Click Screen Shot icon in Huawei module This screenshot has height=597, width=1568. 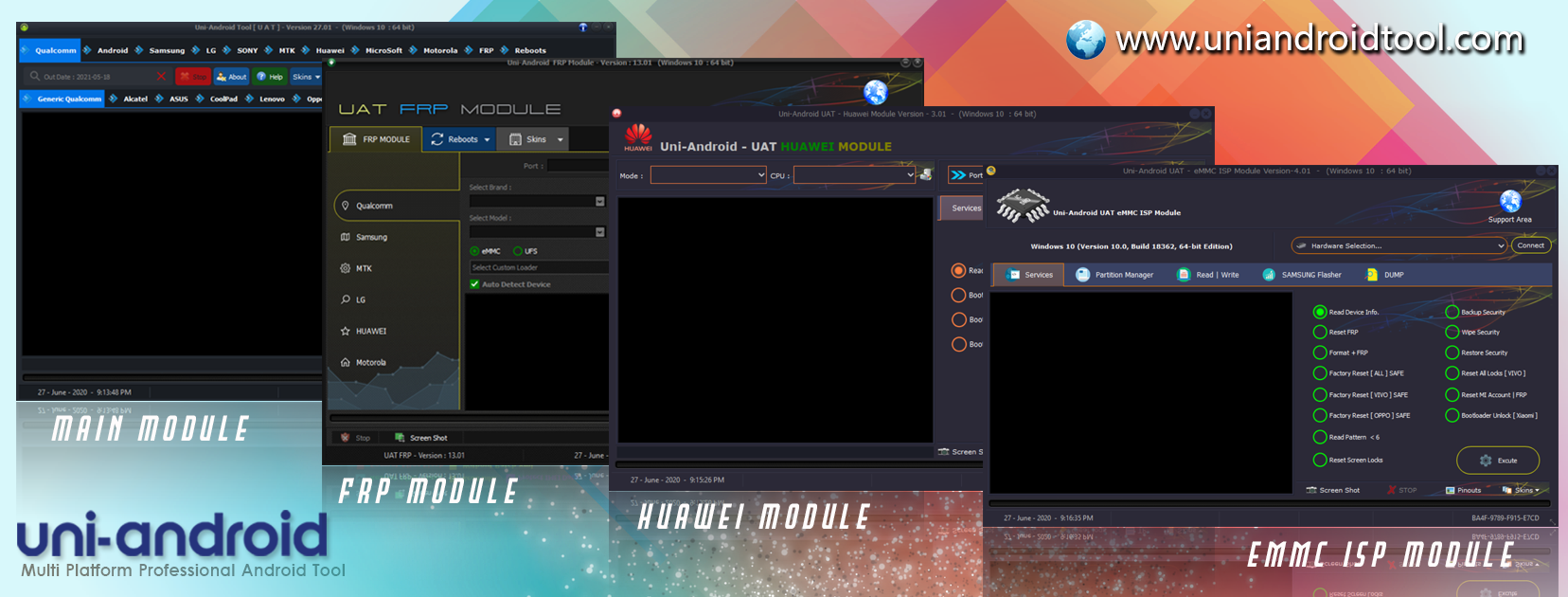(943, 452)
